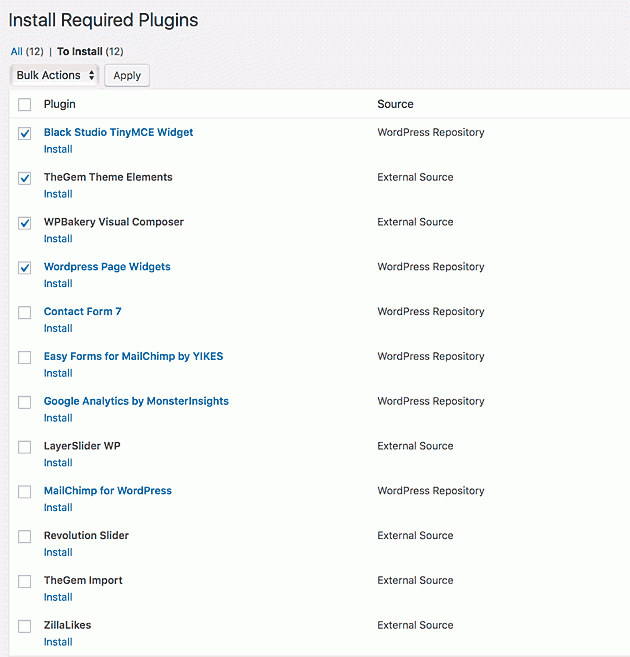Open Contact Form 7 plugin link
This screenshot has height=657, width=630.
pyautogui.click(x=83, y=311)
